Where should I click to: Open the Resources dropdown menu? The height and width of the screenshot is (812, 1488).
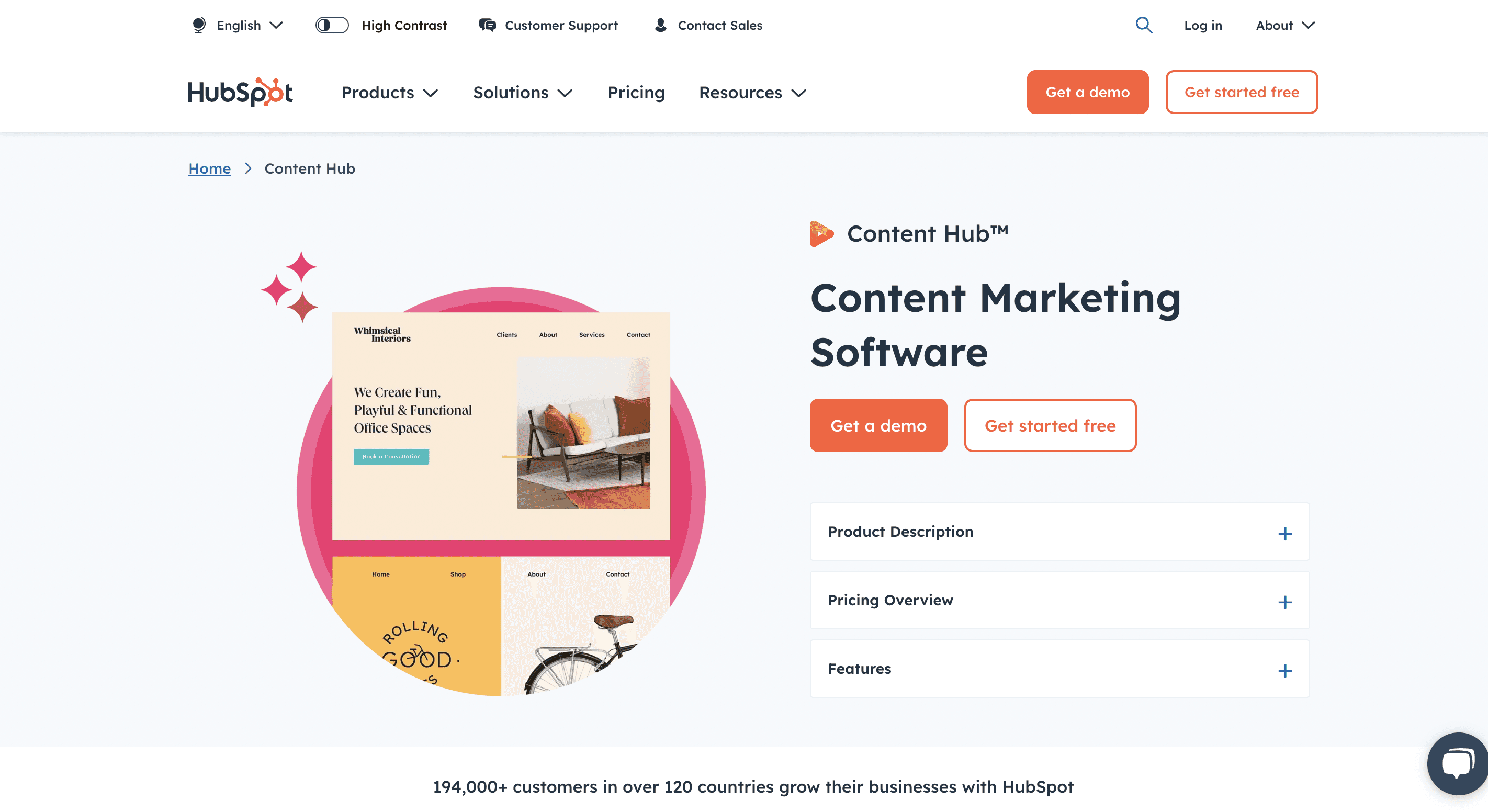pos(753,92)
